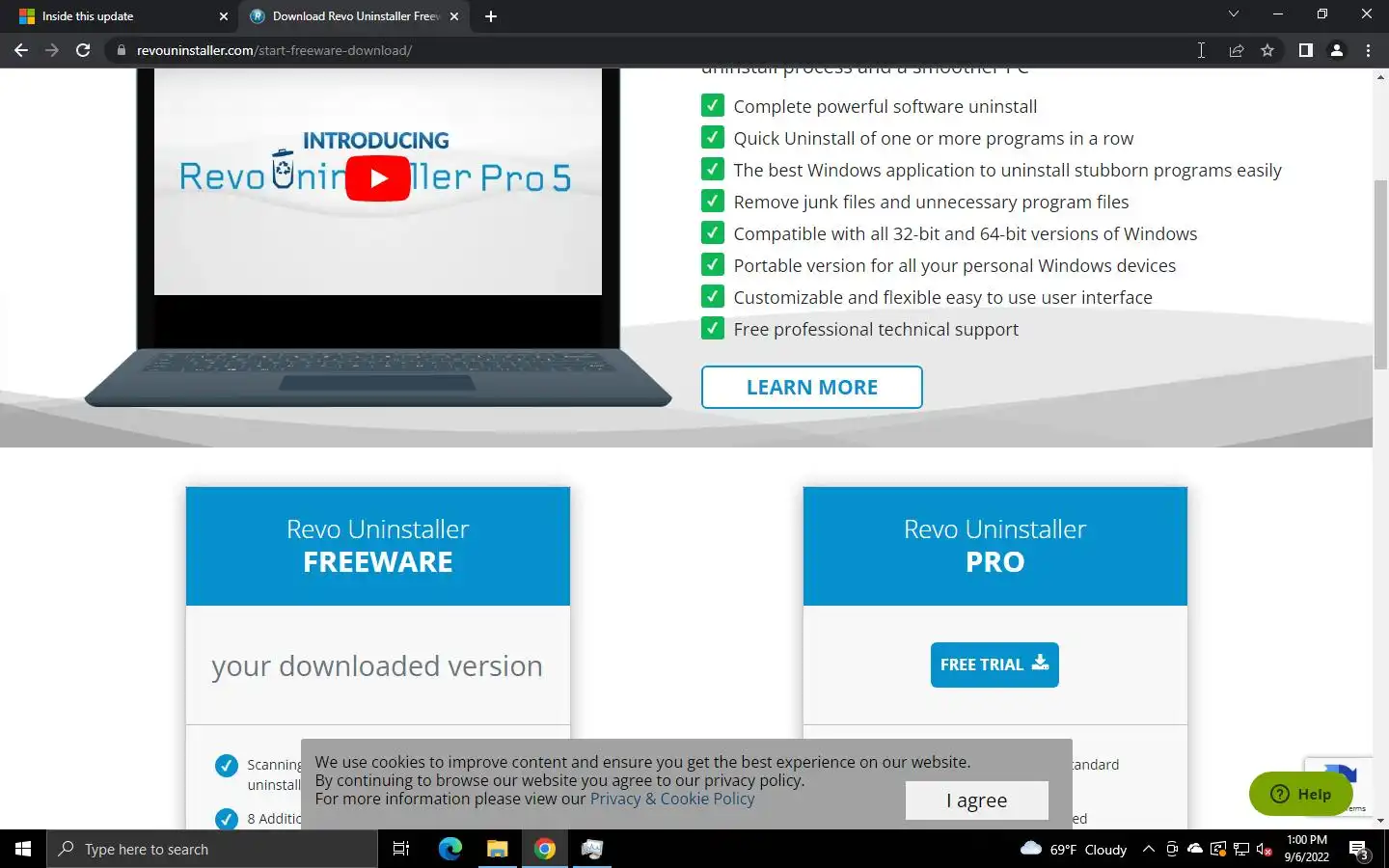Launch Microsoft Edge from the taskbar
Screen dimensions: 1389x868
tap(449, 849)
